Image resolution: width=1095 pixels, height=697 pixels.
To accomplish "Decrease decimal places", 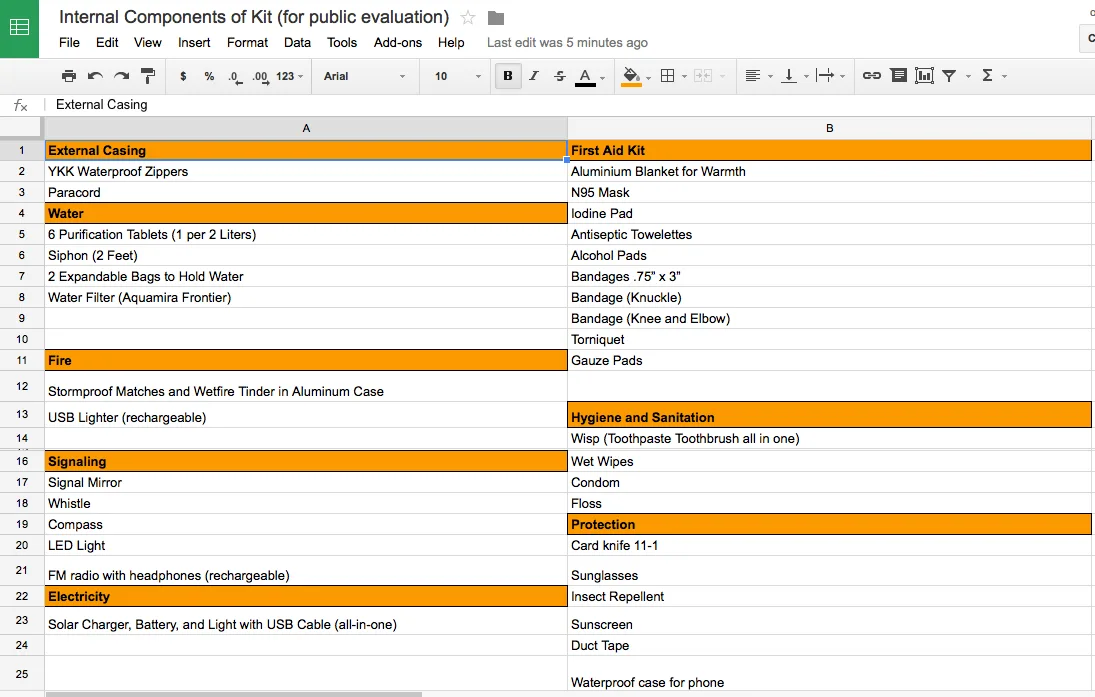I will [x=235, y=77].
